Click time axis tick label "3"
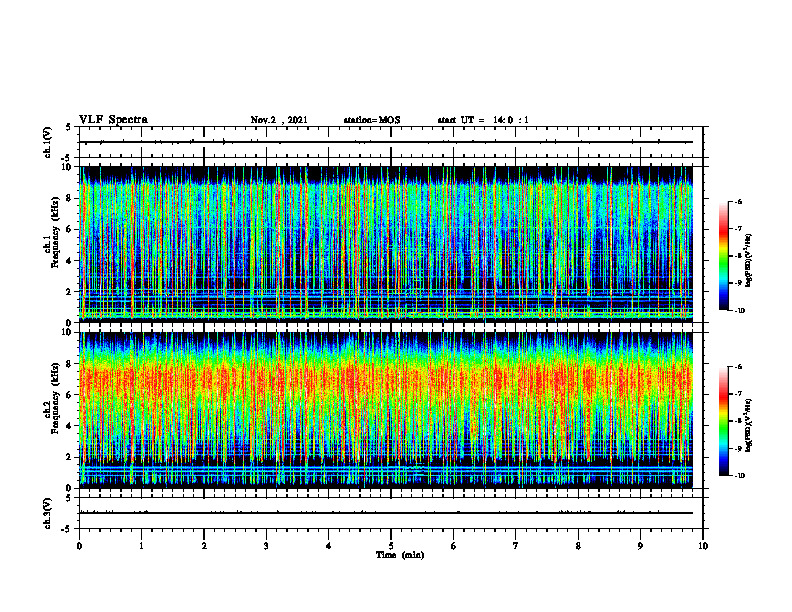The width and height of the screenshot is (792, 612). coord(266,546)
